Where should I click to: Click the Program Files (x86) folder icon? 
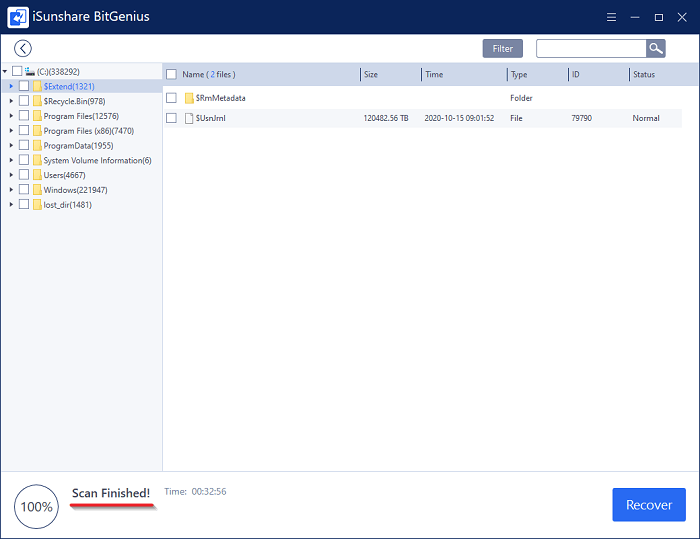pyautogui.click(x=38, y=130)
